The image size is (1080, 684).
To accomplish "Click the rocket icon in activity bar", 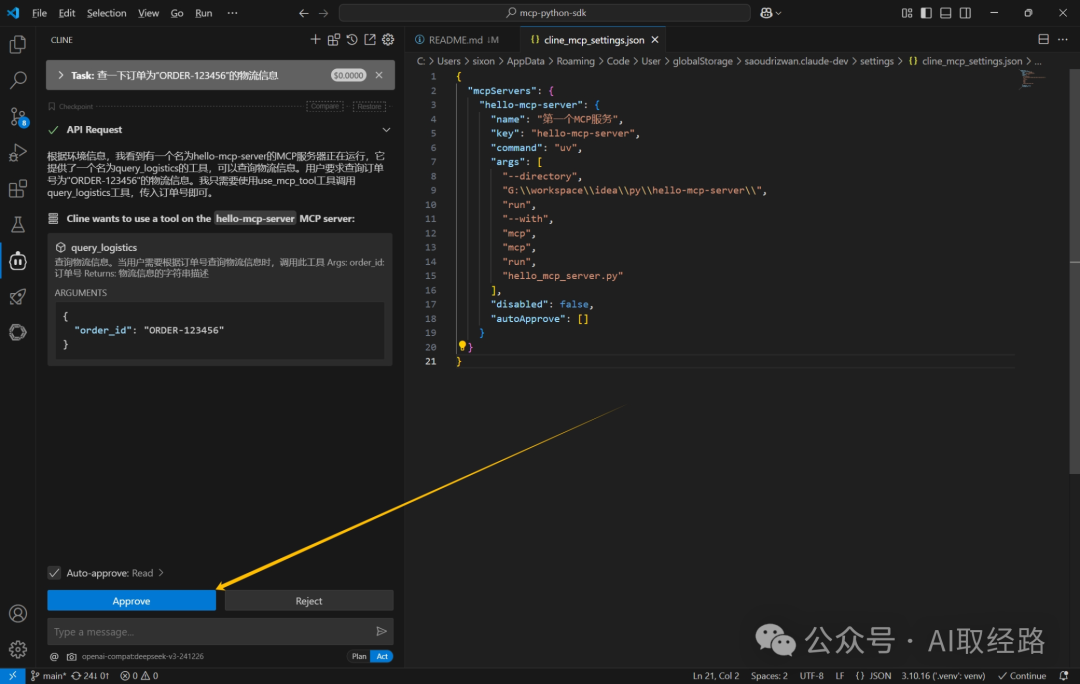I will [x=18, y=297].
